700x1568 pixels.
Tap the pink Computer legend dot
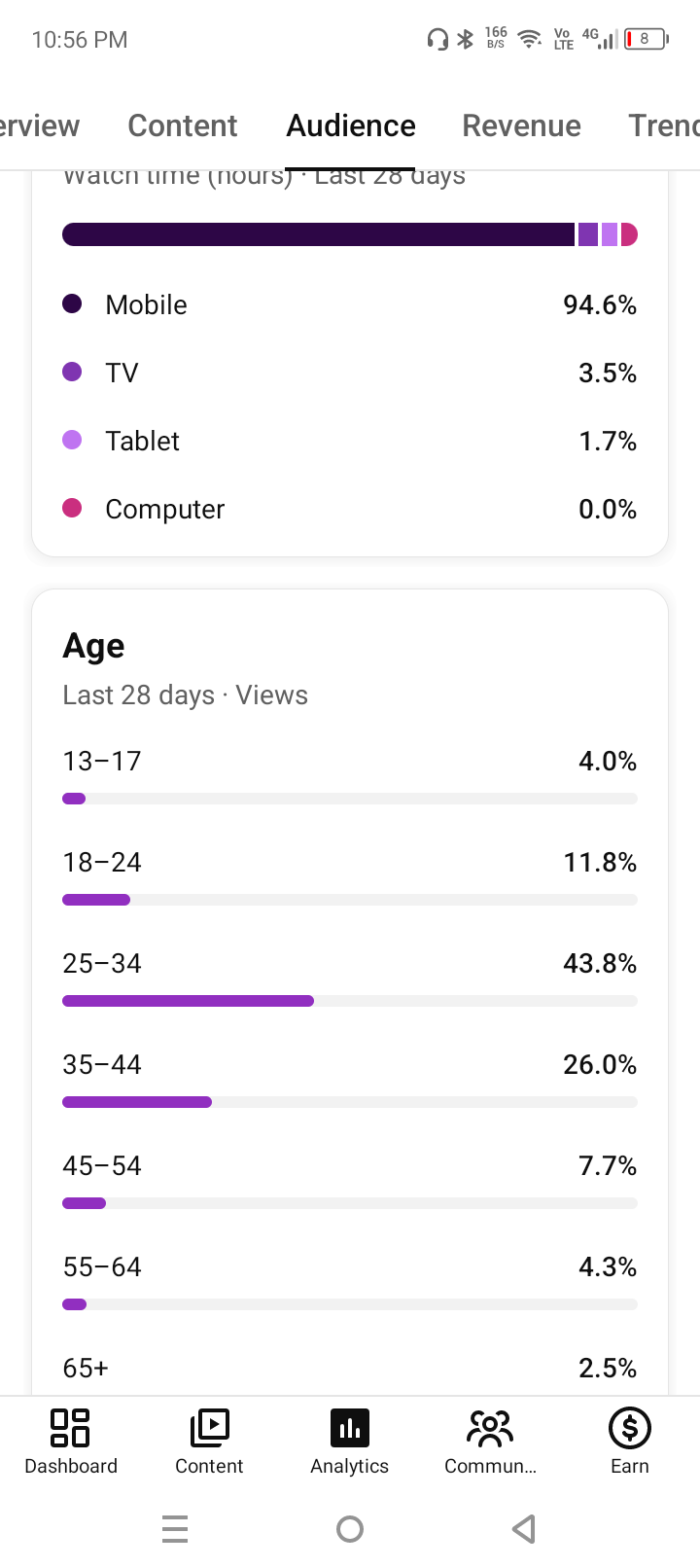tap(72, 508)
